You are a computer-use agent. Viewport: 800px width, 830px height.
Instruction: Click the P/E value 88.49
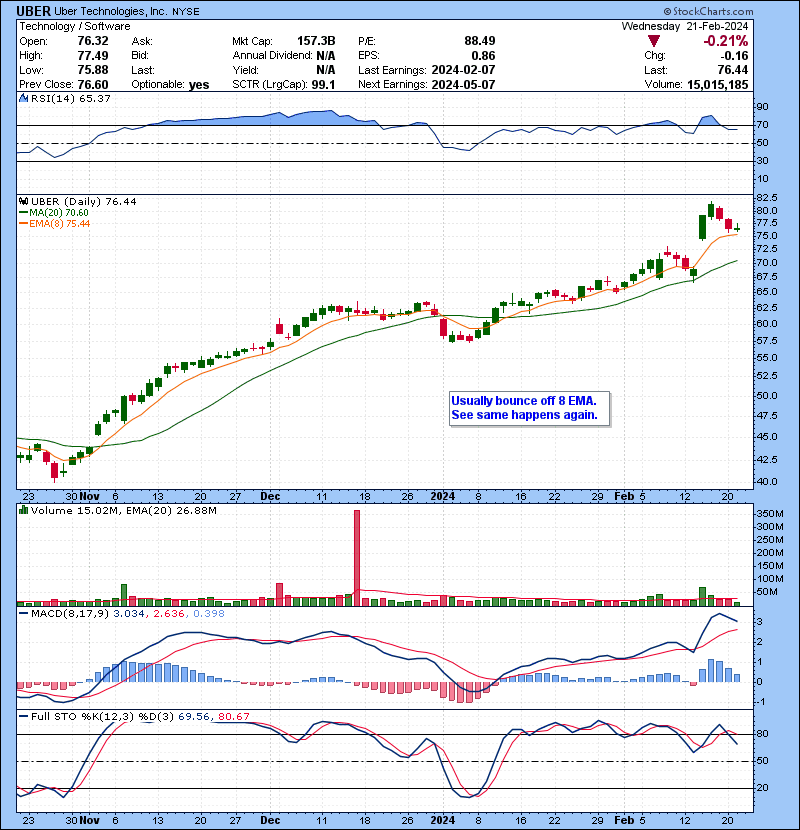(x=480, y=41)
